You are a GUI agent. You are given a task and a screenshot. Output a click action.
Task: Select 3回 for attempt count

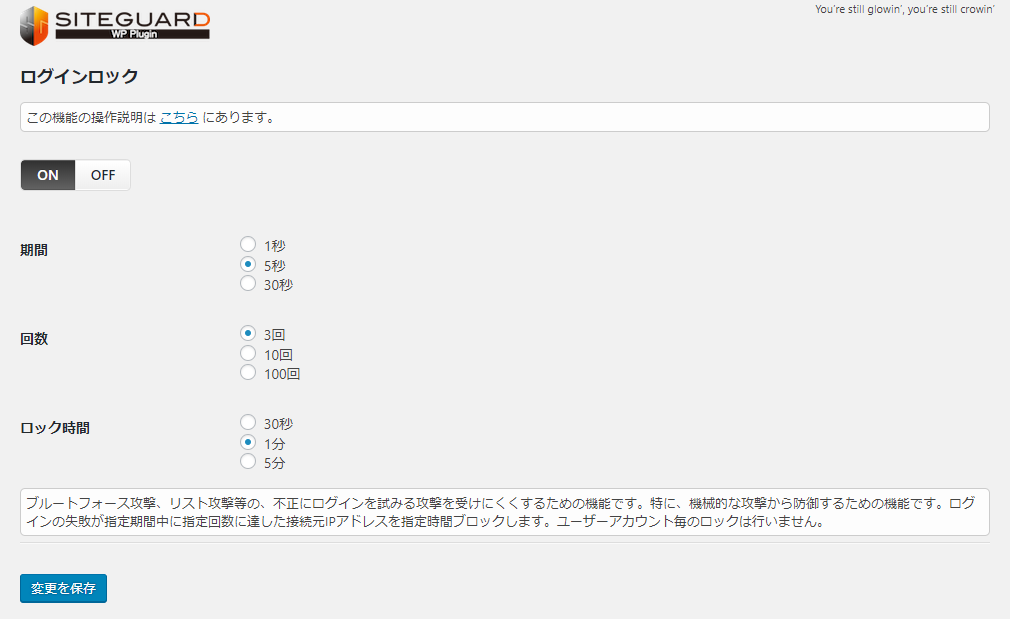248,333
